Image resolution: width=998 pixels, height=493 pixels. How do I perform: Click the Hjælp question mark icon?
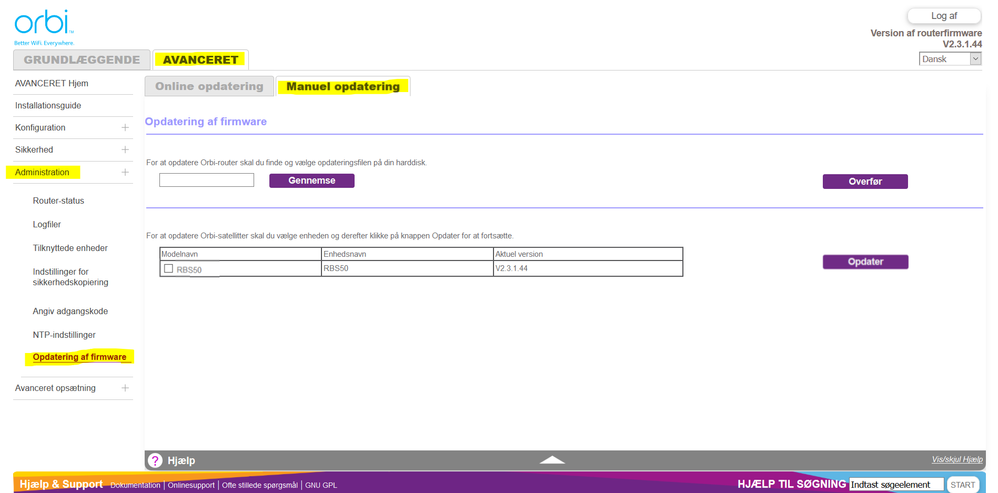pos(155,461)
